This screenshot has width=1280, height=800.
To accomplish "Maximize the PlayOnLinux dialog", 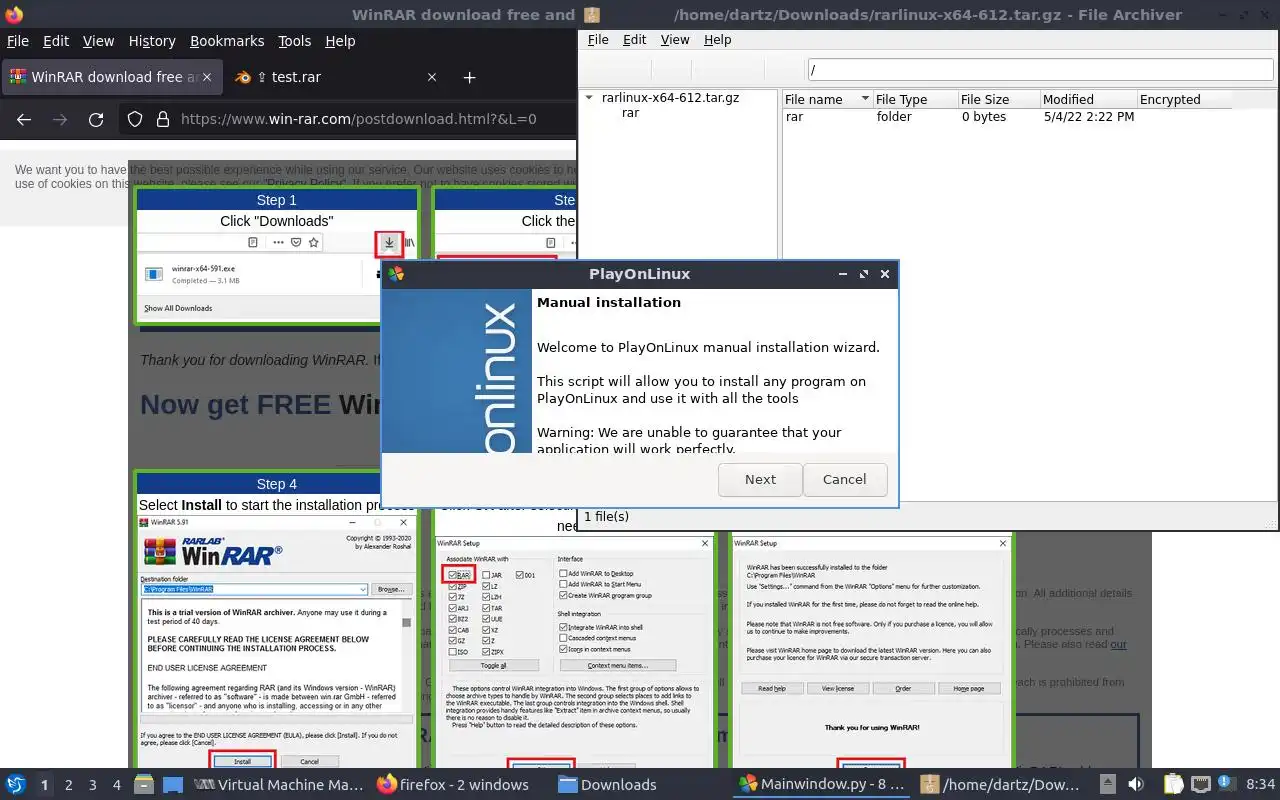I will click(x=864, y=274).
